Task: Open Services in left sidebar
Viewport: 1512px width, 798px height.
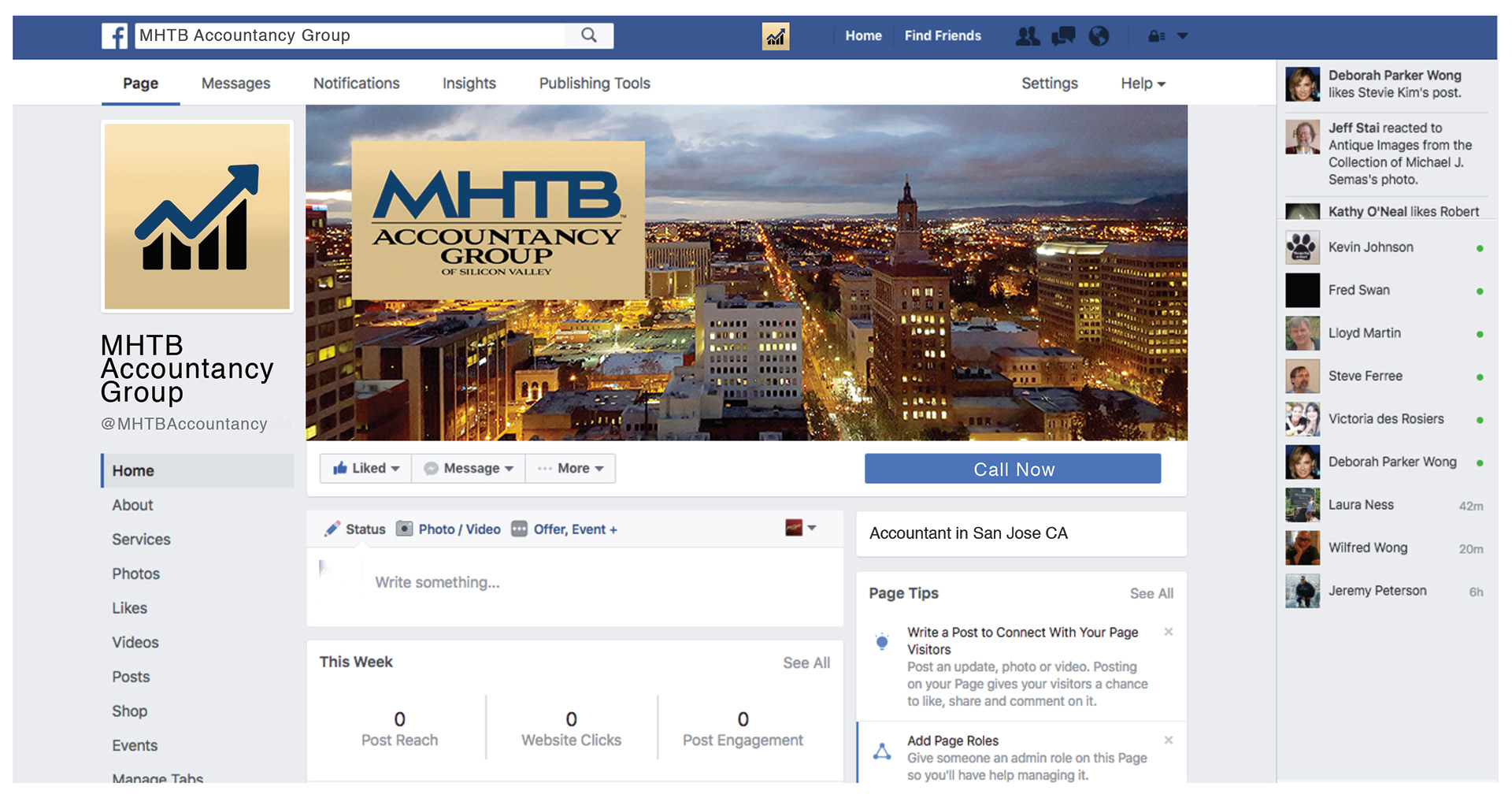Action: tap(141, 540)
